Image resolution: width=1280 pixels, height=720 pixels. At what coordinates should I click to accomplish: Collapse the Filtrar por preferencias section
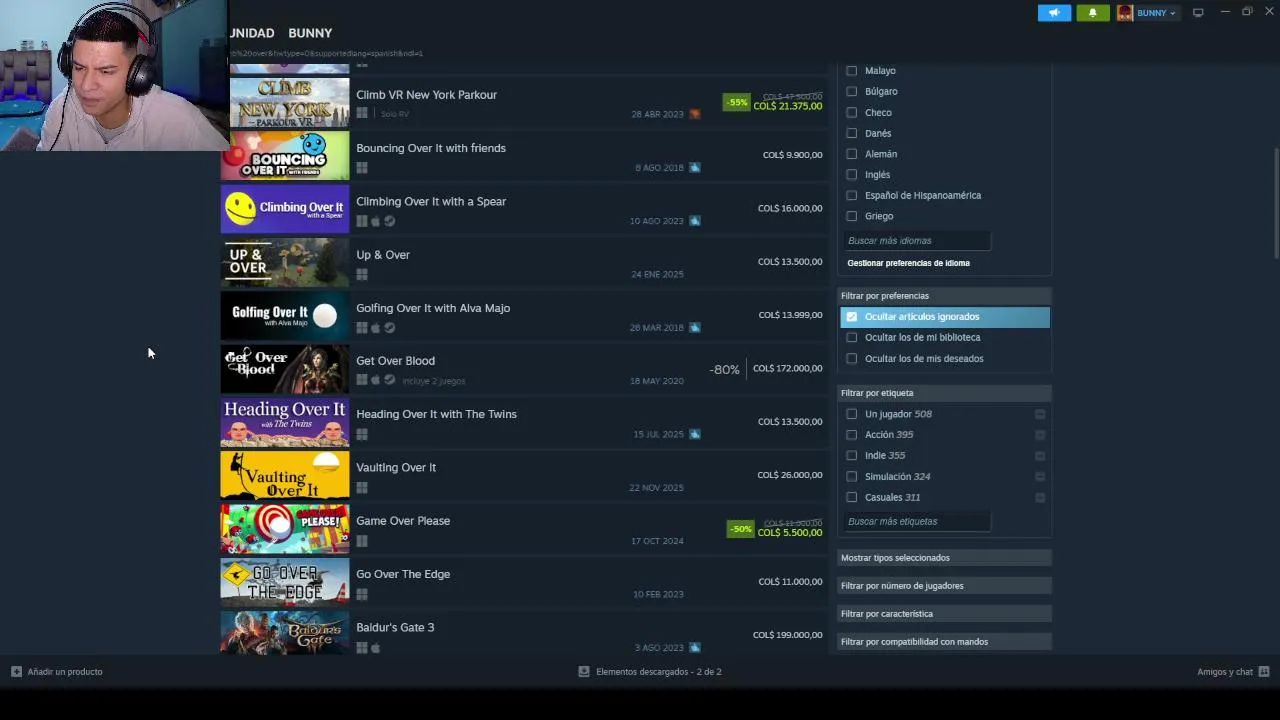click(x=944, y=296)
